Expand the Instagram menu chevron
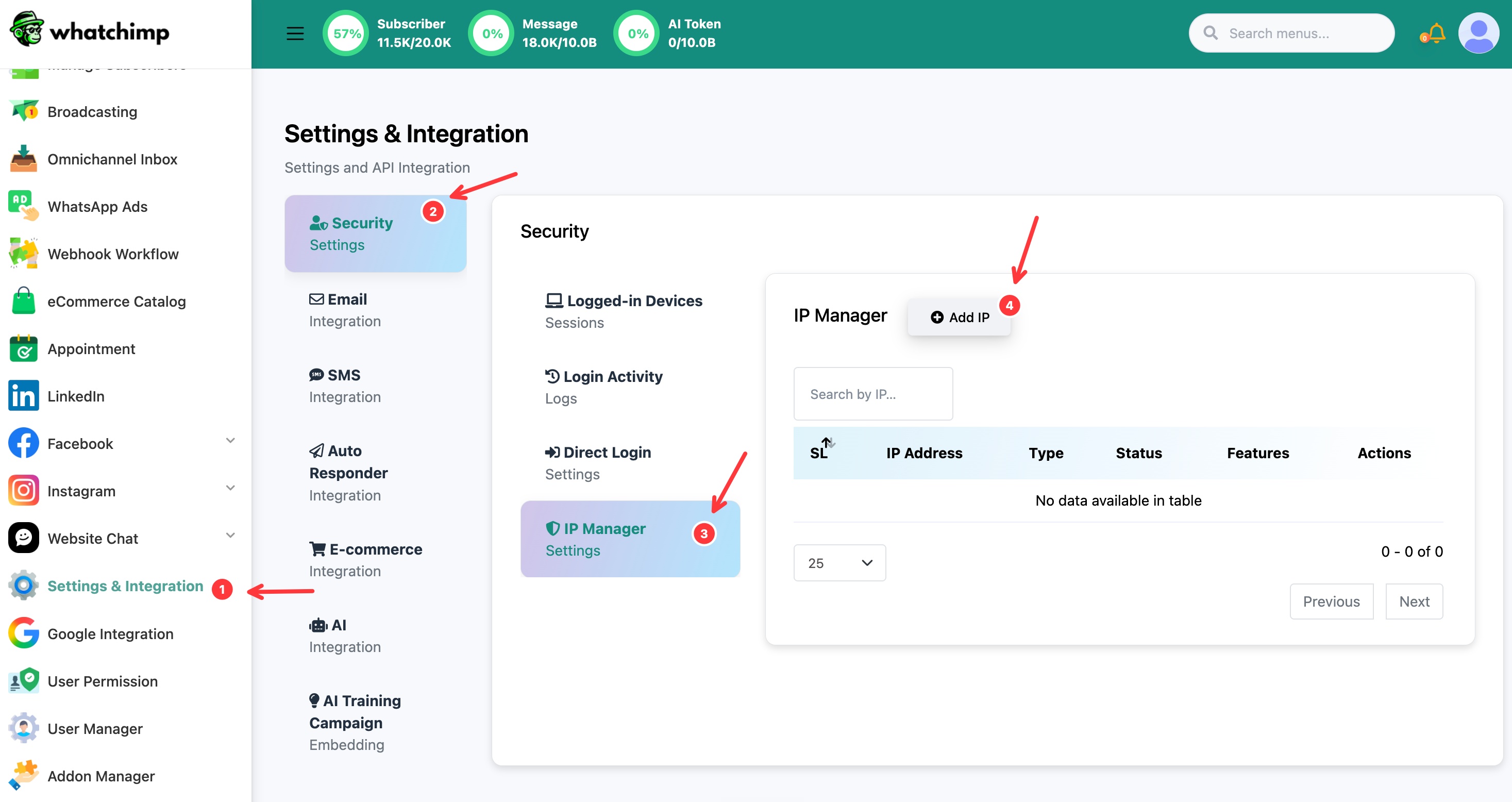 tap(231, 488)
